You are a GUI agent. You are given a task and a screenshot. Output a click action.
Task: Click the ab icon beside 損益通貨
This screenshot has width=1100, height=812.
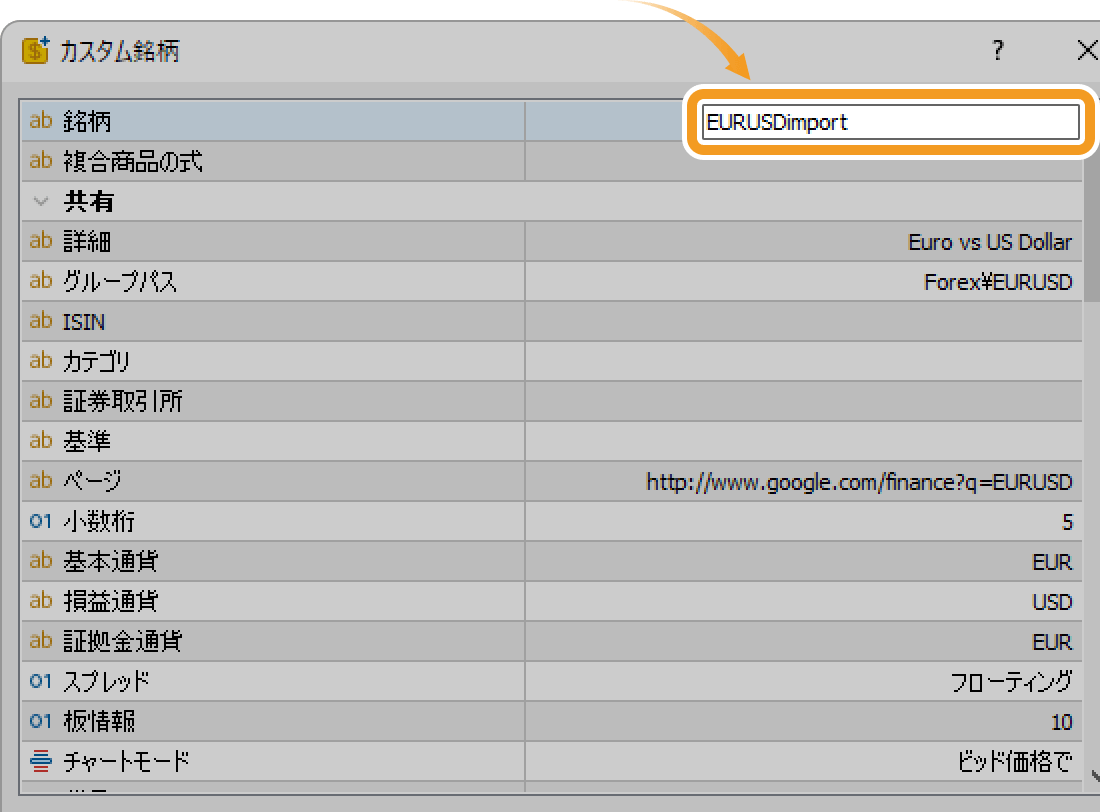[x=41, y=601]
